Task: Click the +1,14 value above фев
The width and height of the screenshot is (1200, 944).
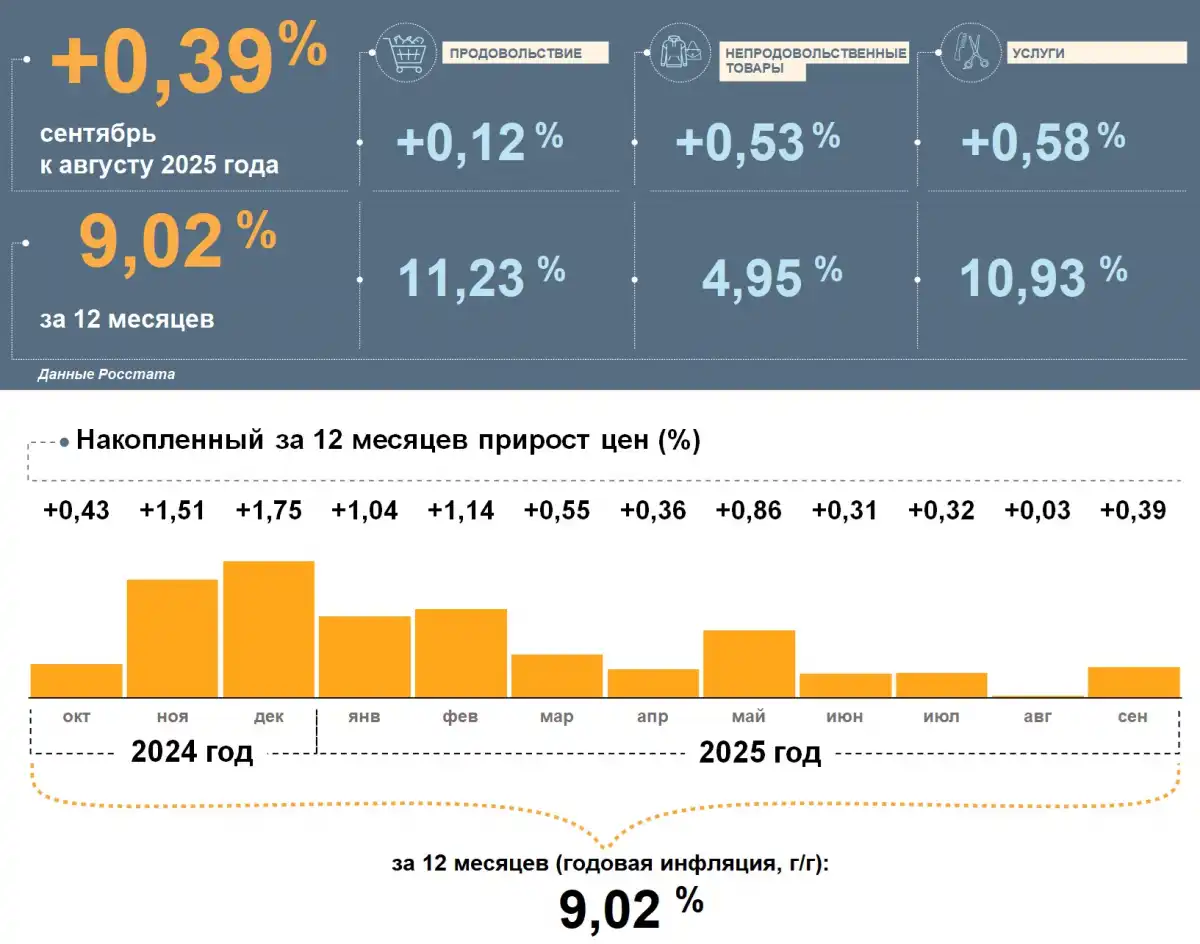Action: (460, 510)
